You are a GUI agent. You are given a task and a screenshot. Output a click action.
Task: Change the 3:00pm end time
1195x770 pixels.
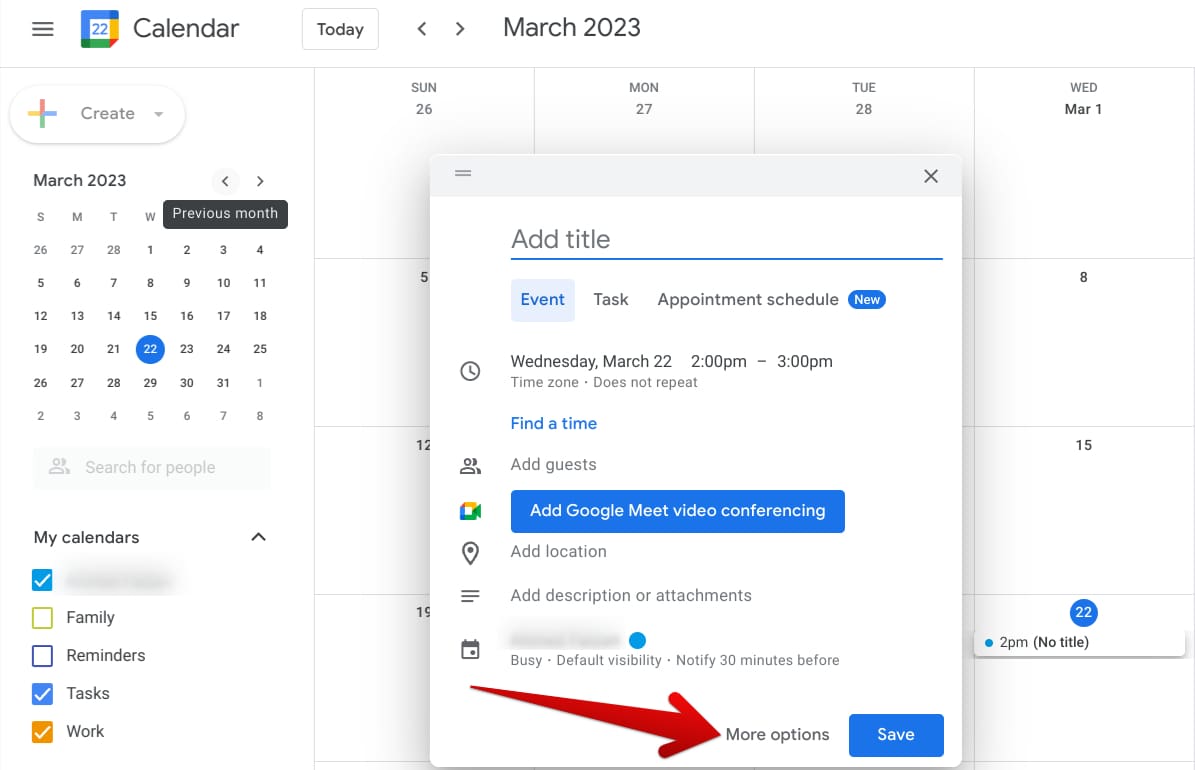pyautogui.click(x=805, y=361)
